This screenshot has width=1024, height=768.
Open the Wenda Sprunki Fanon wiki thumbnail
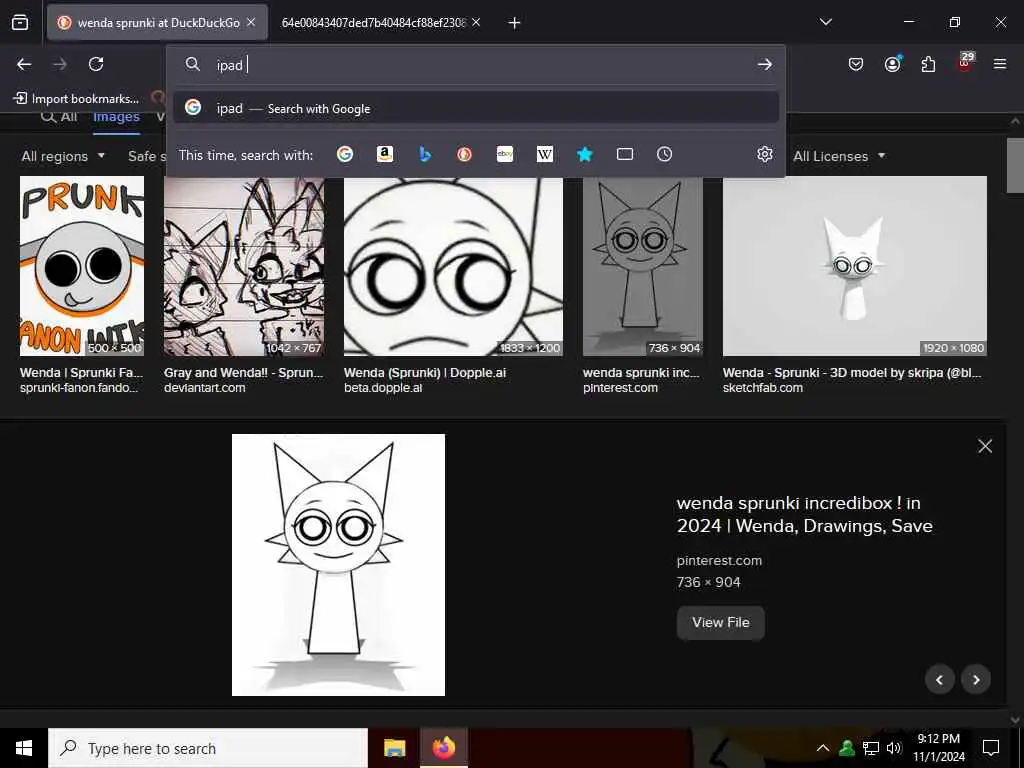82,266
